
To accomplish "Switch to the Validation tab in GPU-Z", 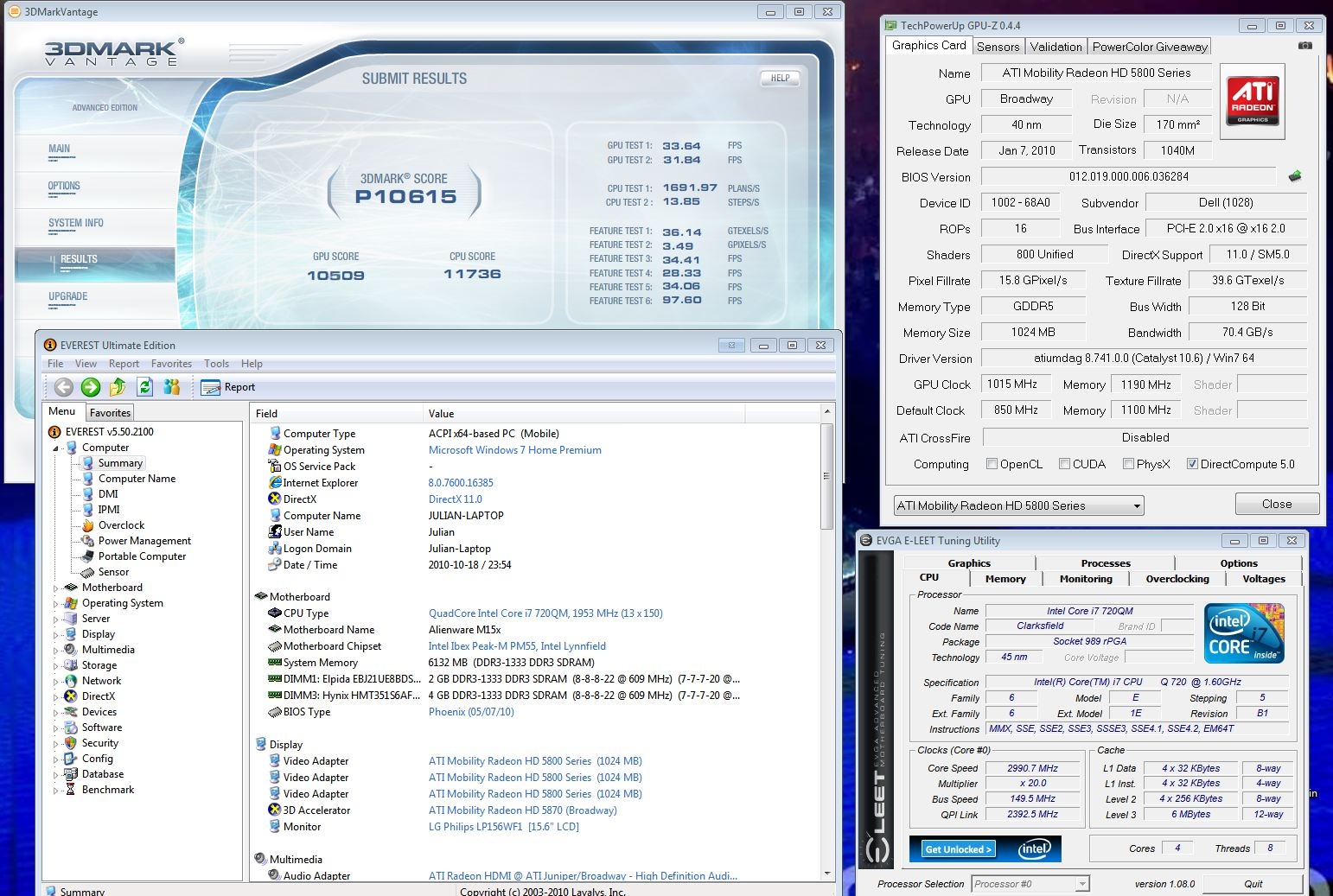I will (1056, 47).
